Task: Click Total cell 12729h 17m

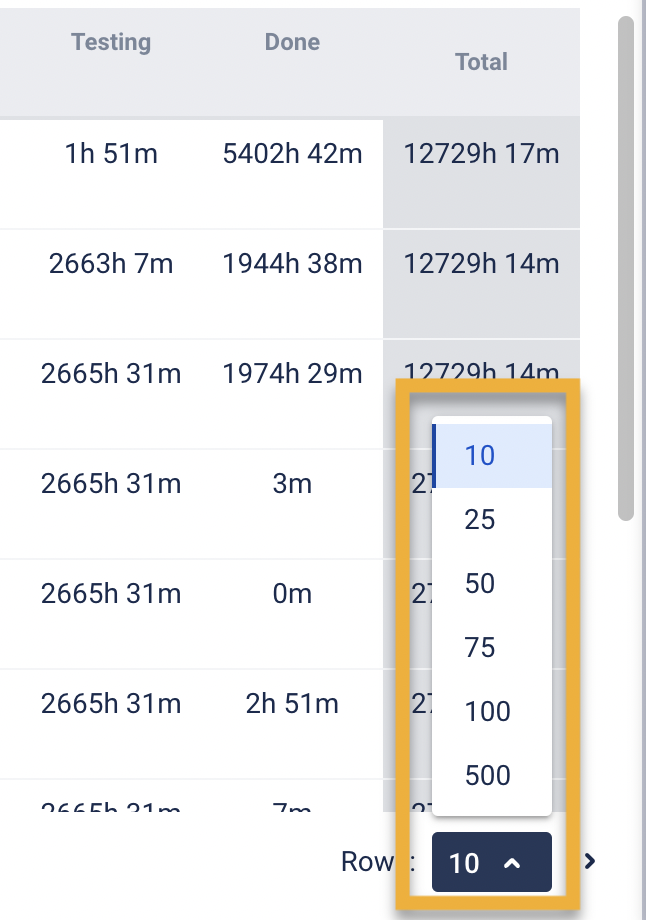Action: [481, 154]
